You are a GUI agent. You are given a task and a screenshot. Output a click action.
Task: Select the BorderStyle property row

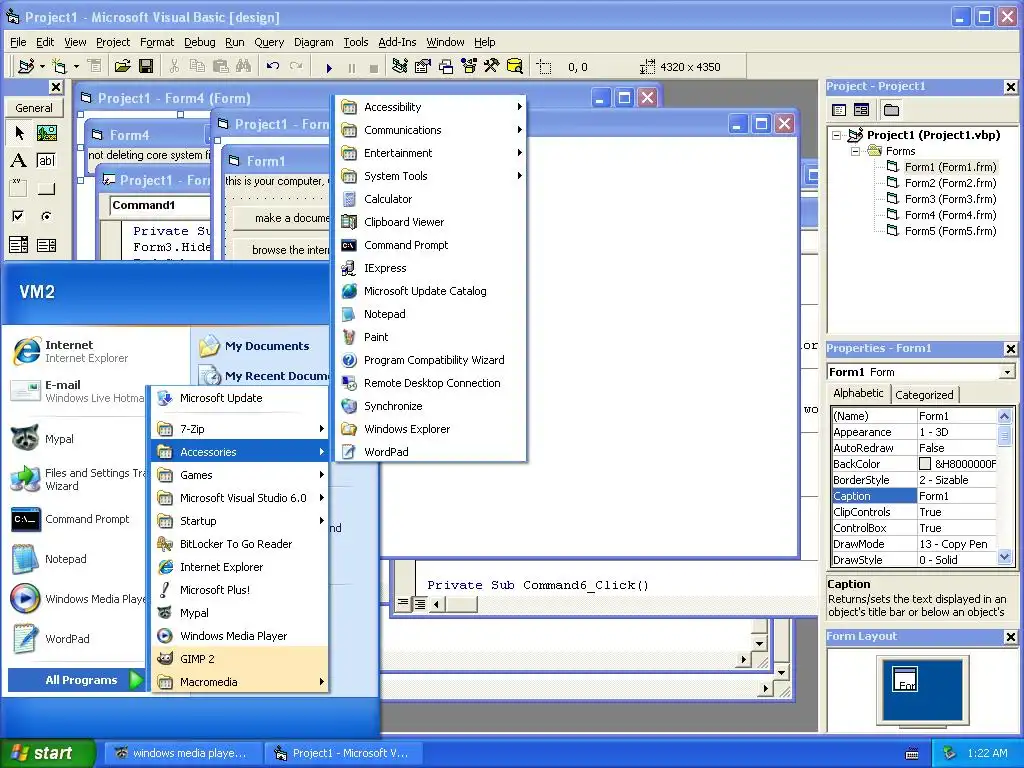pyautogui.click(x=914, y=480)
